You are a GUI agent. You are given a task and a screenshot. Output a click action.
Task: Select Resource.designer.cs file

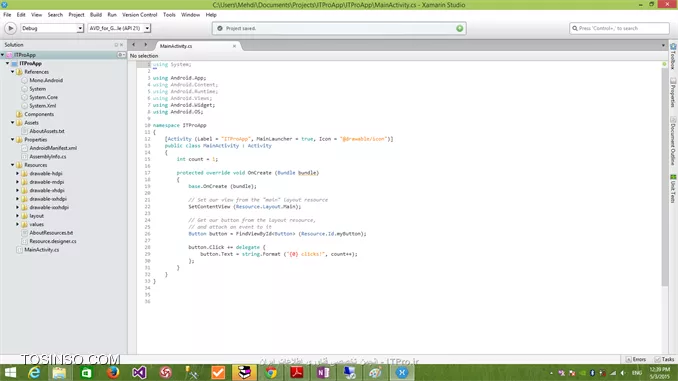(53, 241)
